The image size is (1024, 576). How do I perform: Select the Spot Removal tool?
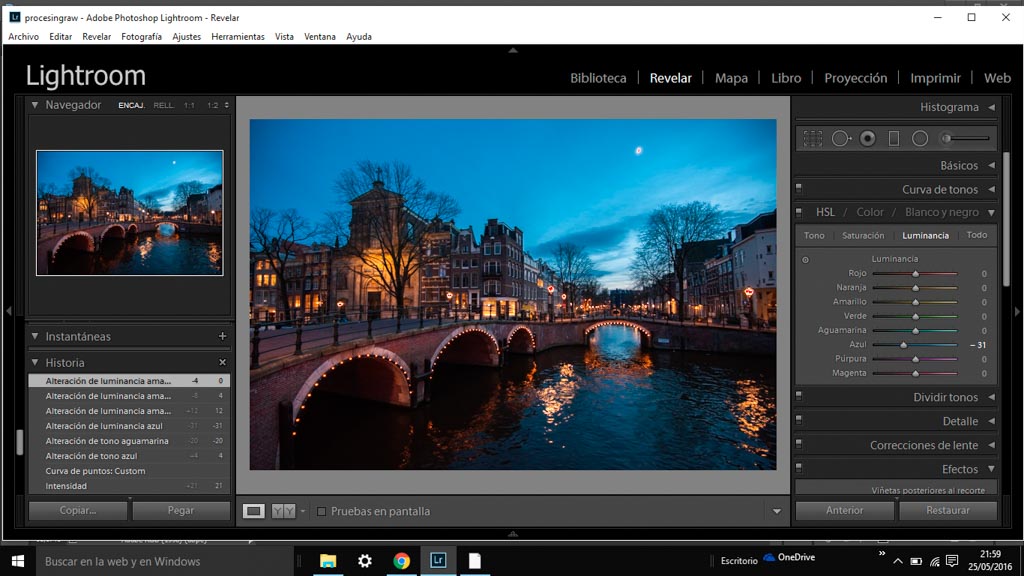[841, 139]
